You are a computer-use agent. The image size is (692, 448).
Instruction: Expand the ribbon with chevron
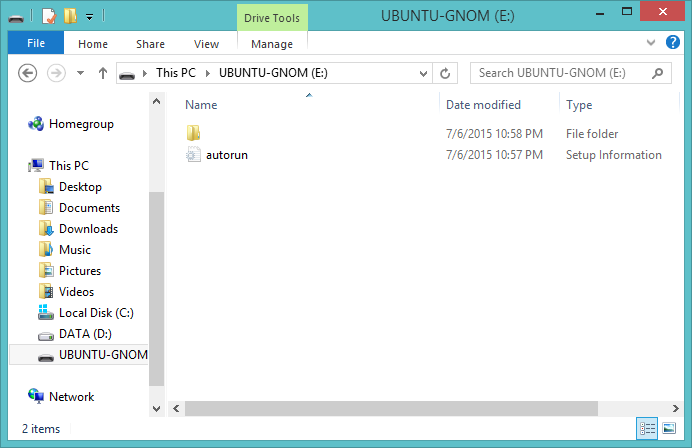pos(651,43)
